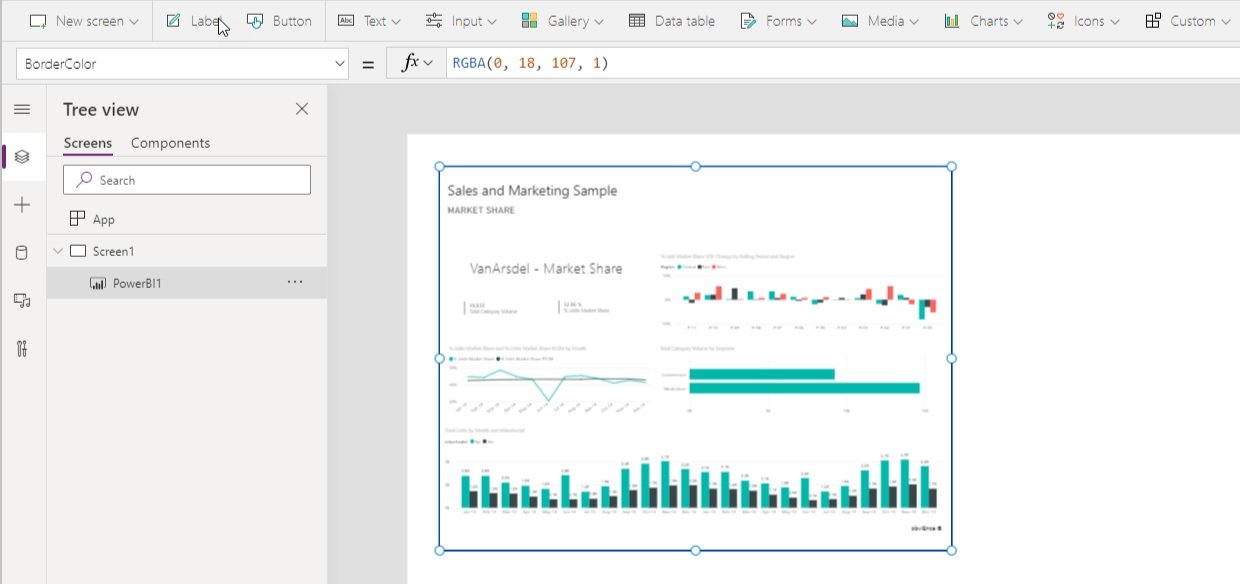Click the Charts icon in toolbar
Screen dimensions: 1240x584
point(951,21)
